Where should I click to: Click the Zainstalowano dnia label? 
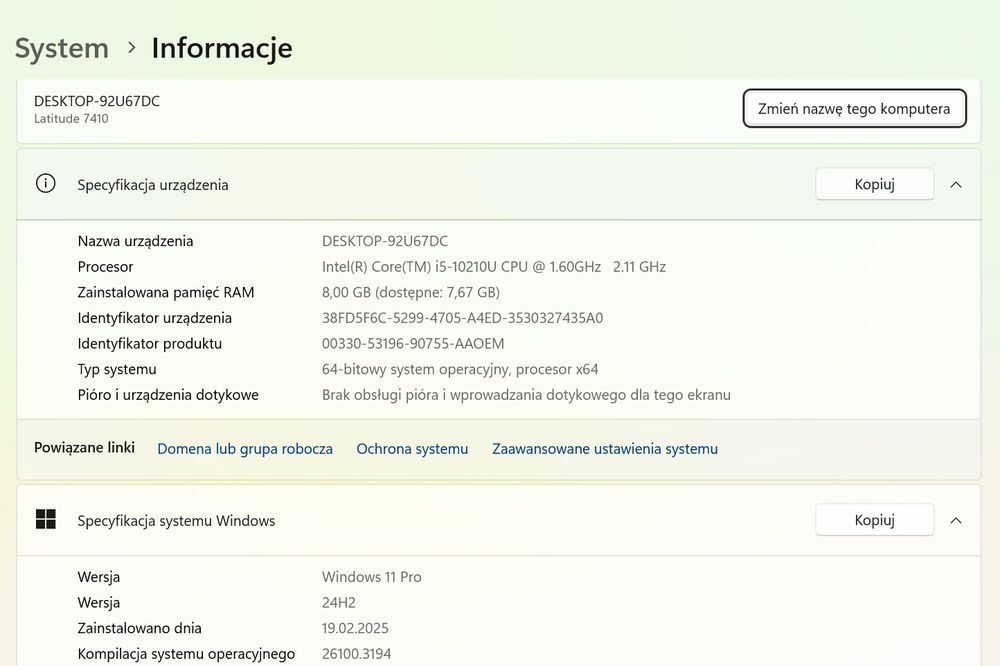tap(140, 628)
